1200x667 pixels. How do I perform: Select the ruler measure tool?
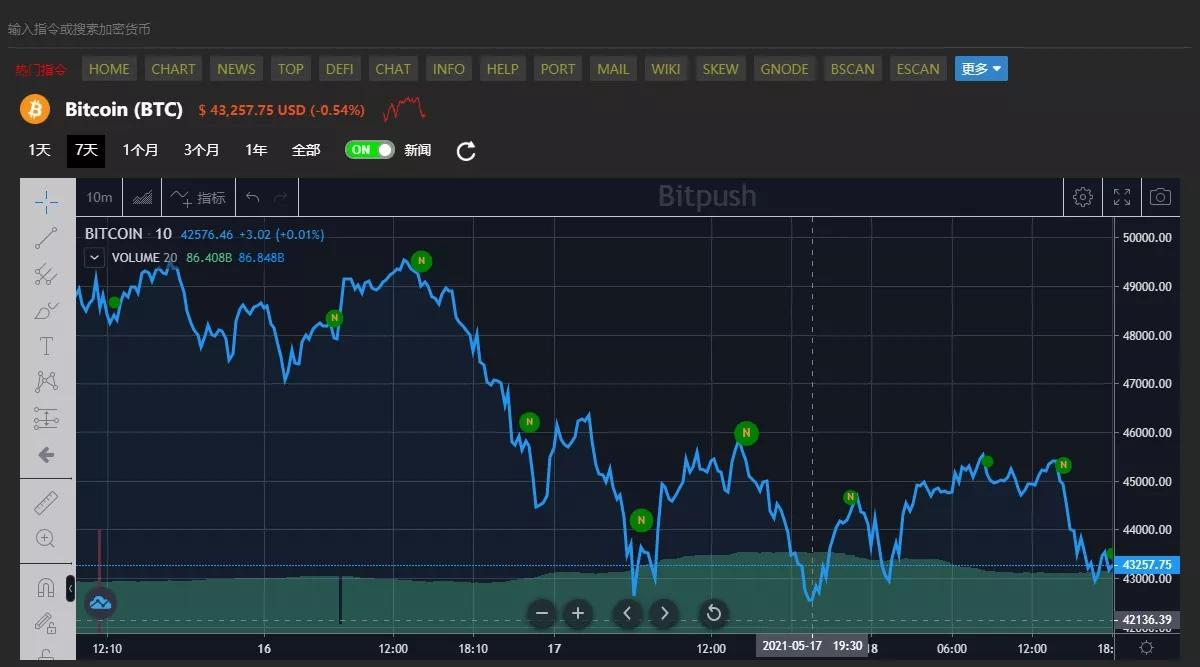46,502
